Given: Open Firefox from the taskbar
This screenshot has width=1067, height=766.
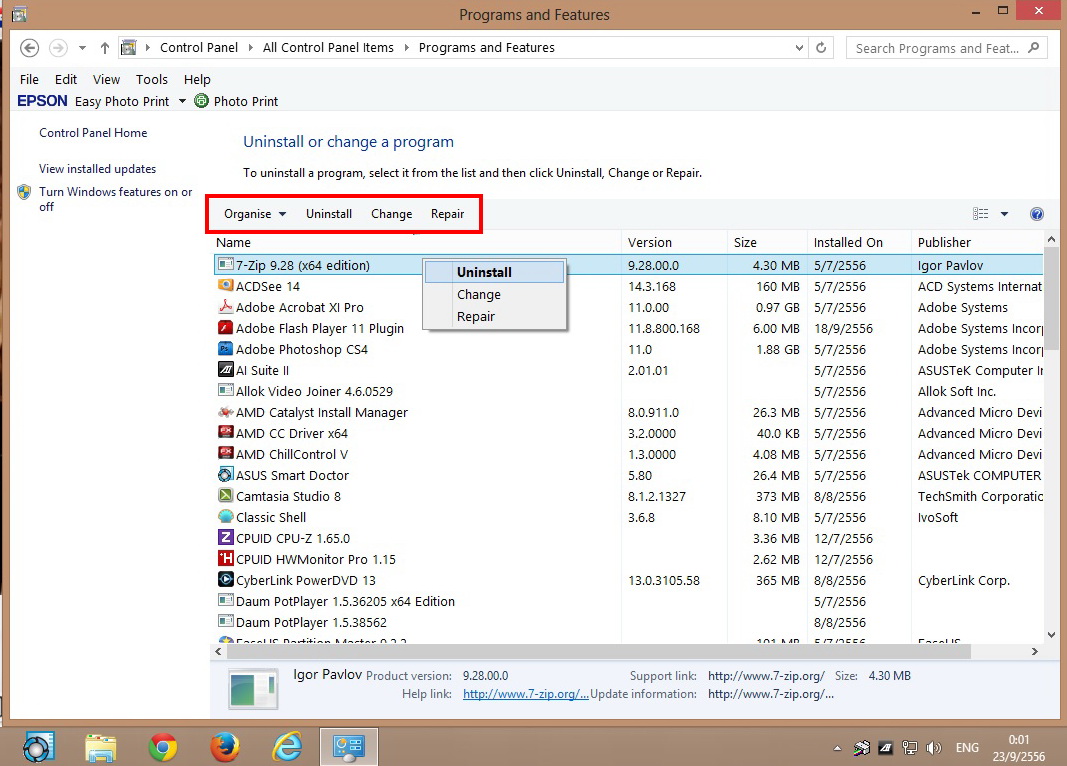Looking at the screenshot, I should coord(225,747).
